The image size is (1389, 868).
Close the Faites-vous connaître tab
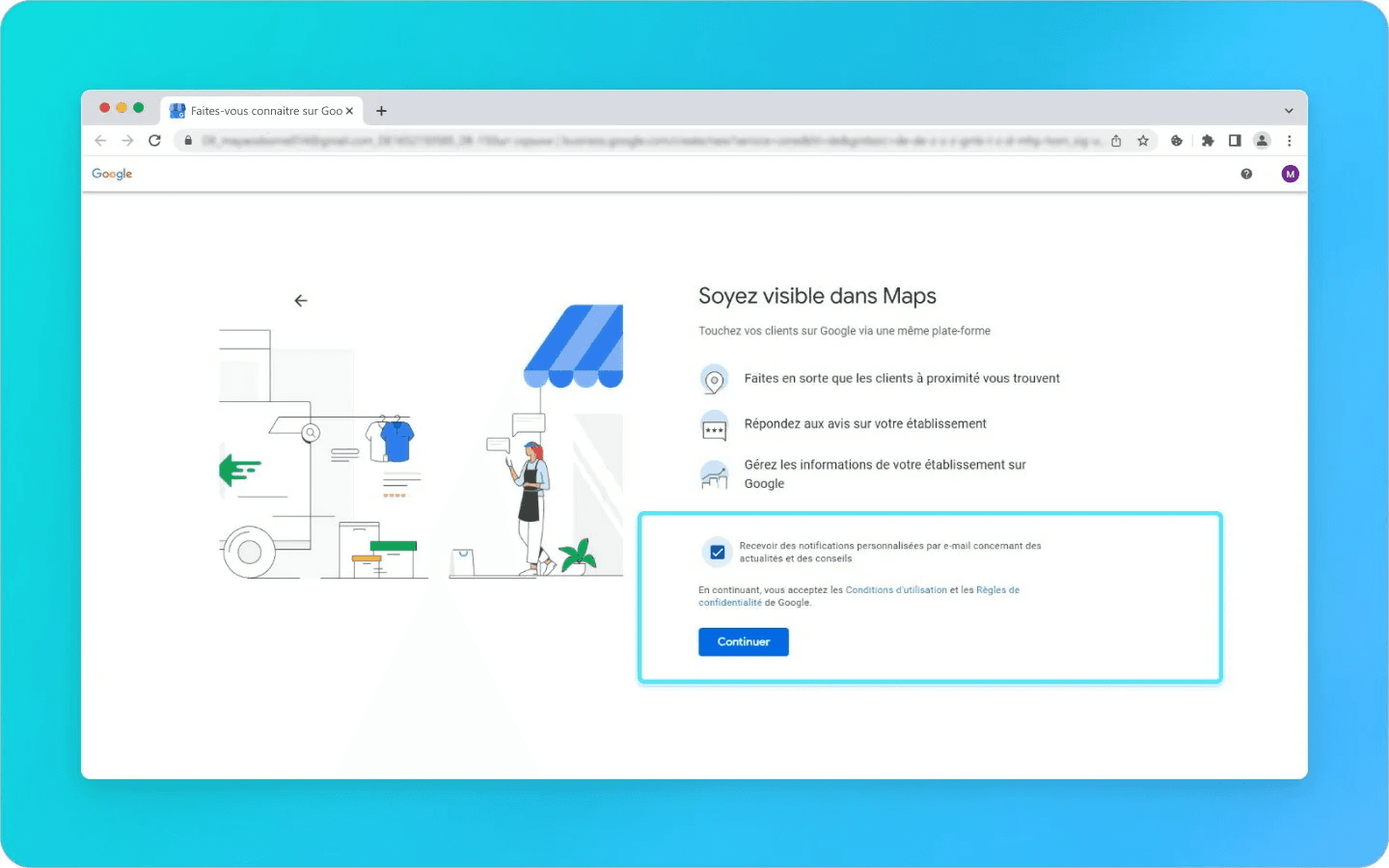point(349,111)
